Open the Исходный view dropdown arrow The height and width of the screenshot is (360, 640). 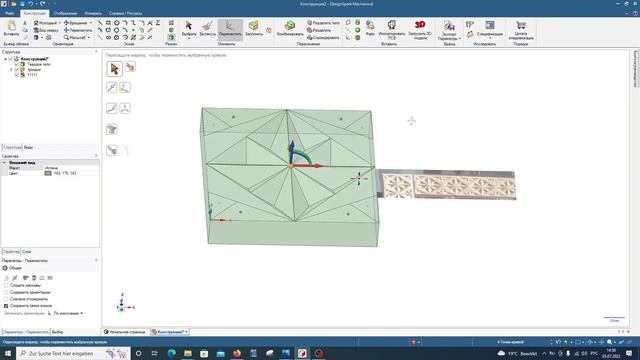pyautogui.click(x=60, y=23)
